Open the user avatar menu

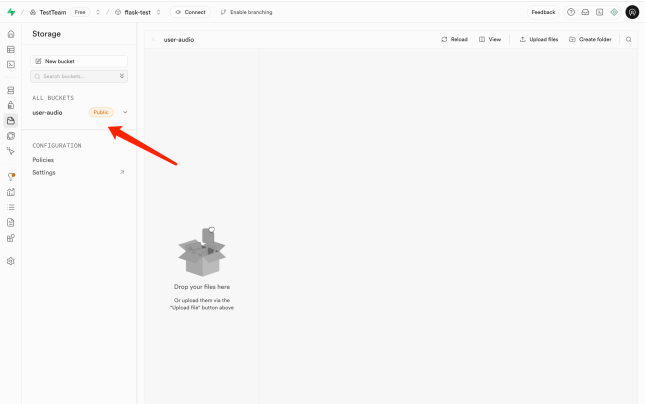[632, 12]
